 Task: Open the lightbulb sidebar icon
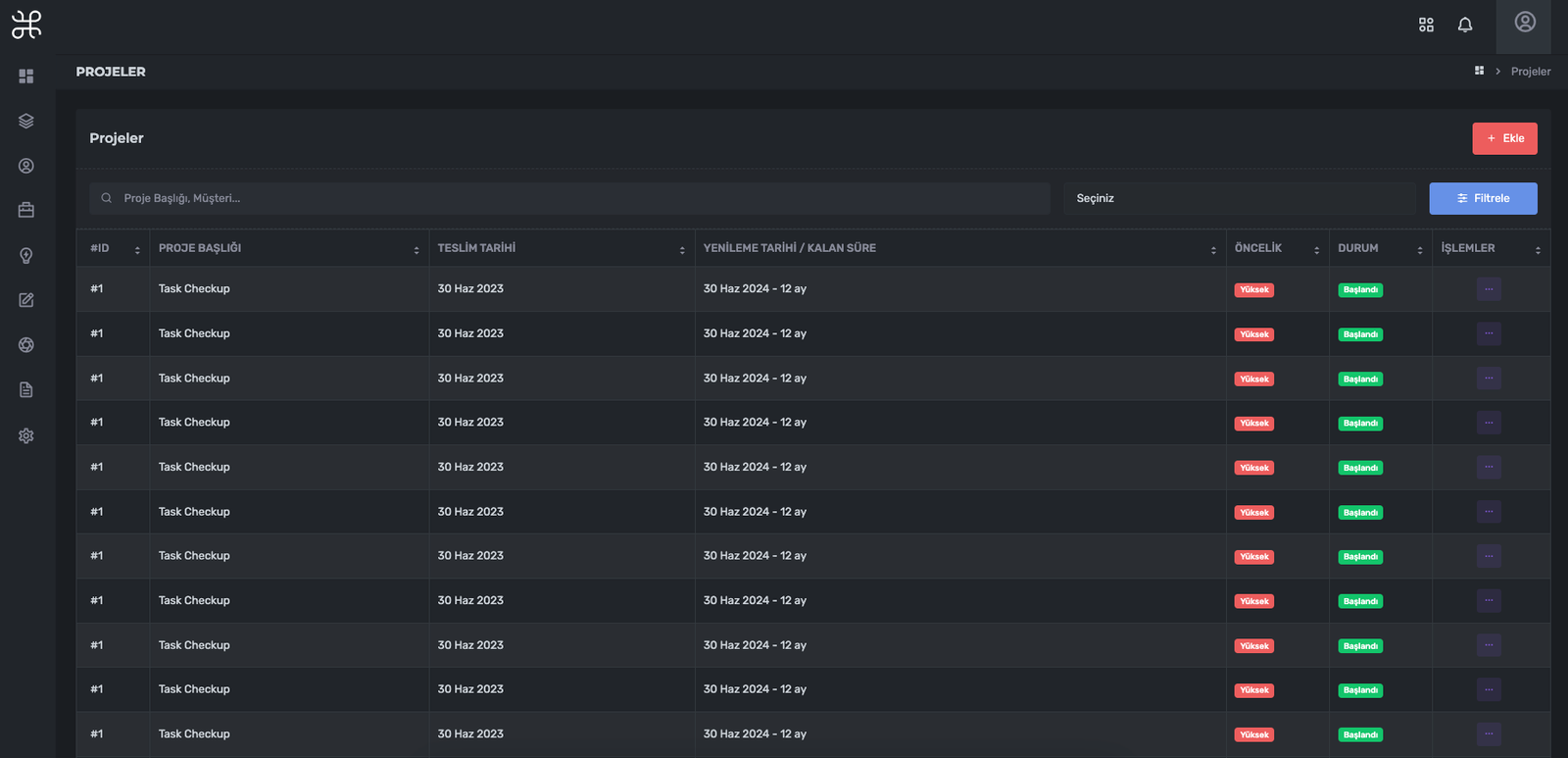[x=26, y=256]
